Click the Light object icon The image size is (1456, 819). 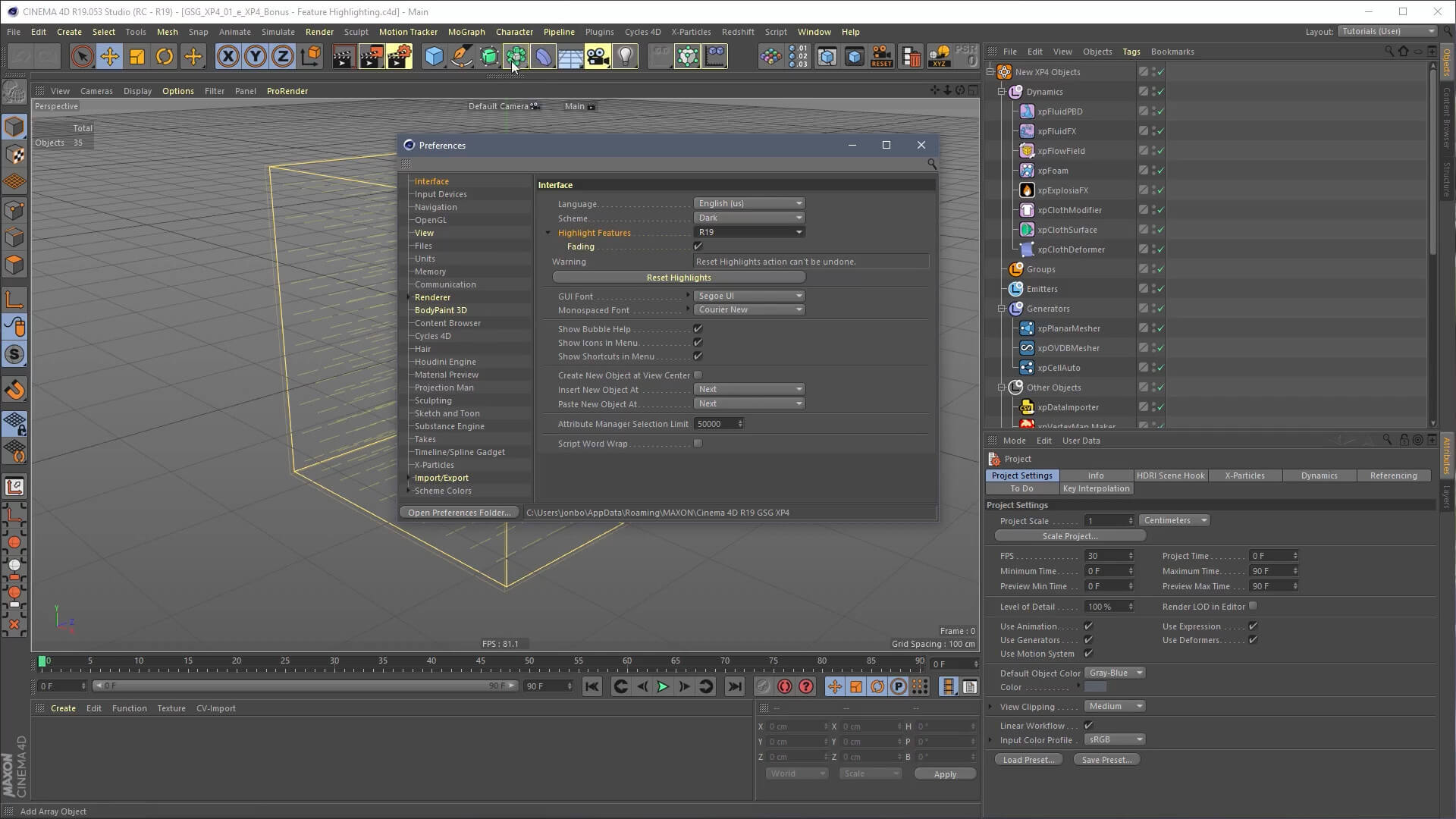point(625,57)
